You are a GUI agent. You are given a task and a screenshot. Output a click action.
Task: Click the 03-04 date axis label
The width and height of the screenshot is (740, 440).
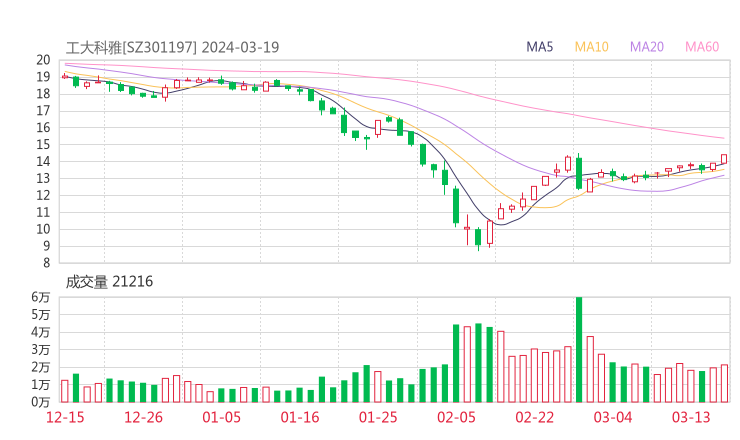click(613, 417)
